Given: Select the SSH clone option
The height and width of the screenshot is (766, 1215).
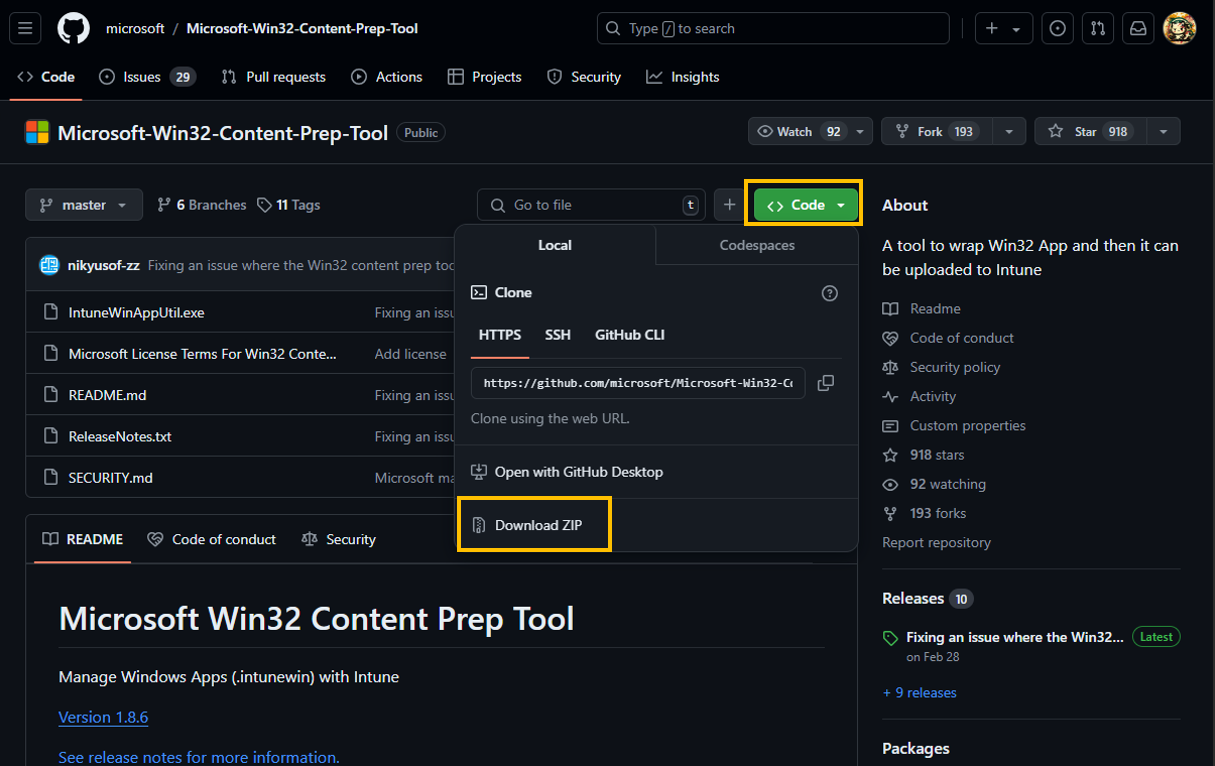Looking at the screenshot, I should coord(558,335).
